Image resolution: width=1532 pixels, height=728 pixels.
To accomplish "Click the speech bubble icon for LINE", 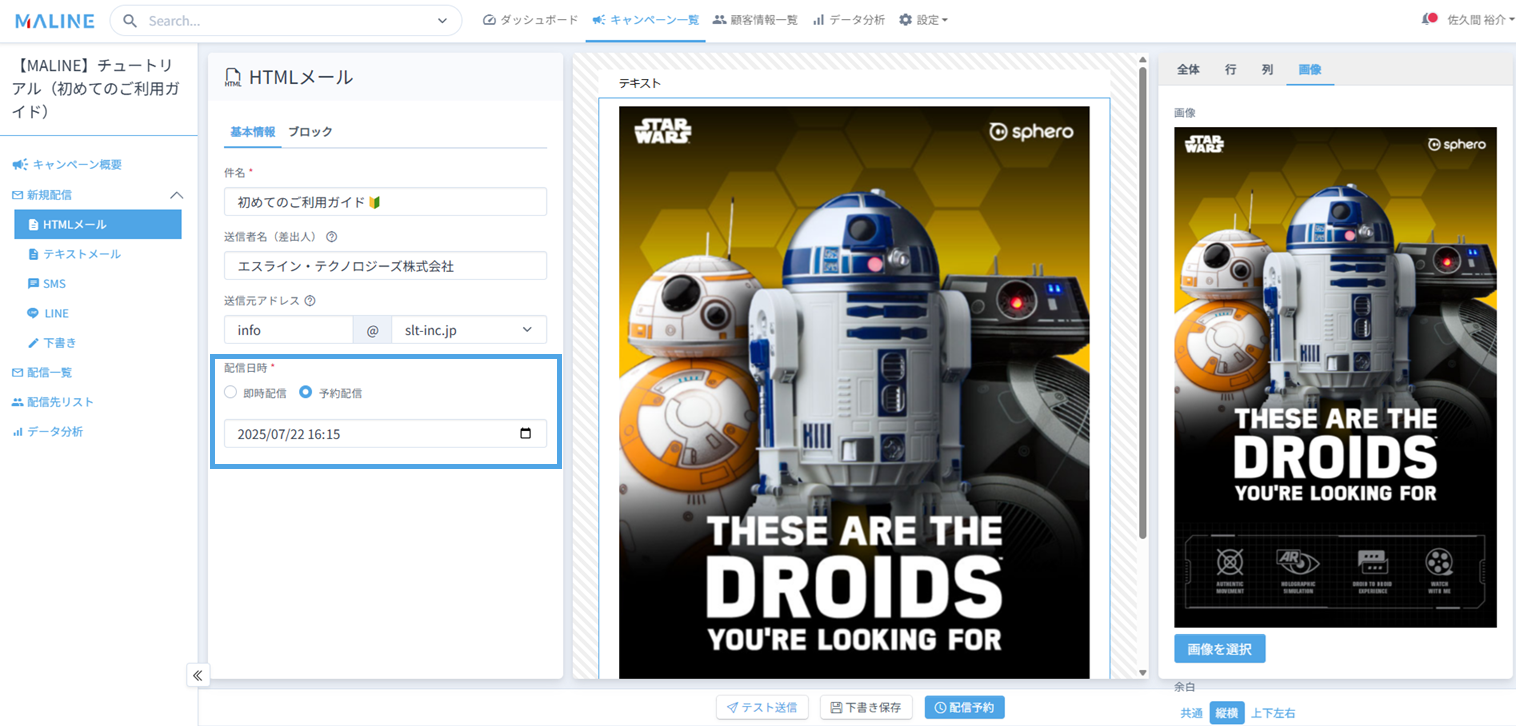I will [34, 313].
